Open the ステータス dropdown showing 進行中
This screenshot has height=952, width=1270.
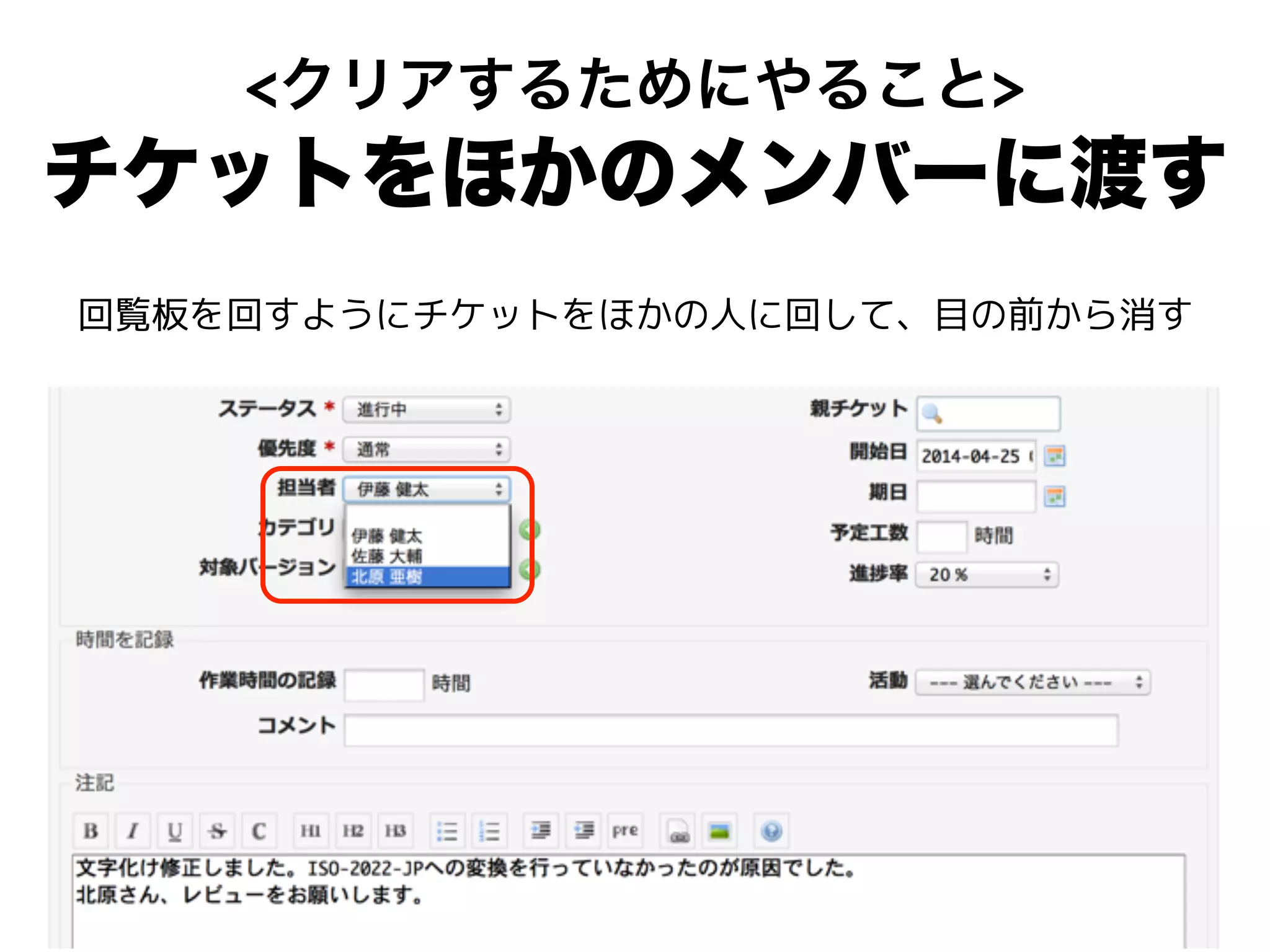[427, 410]
